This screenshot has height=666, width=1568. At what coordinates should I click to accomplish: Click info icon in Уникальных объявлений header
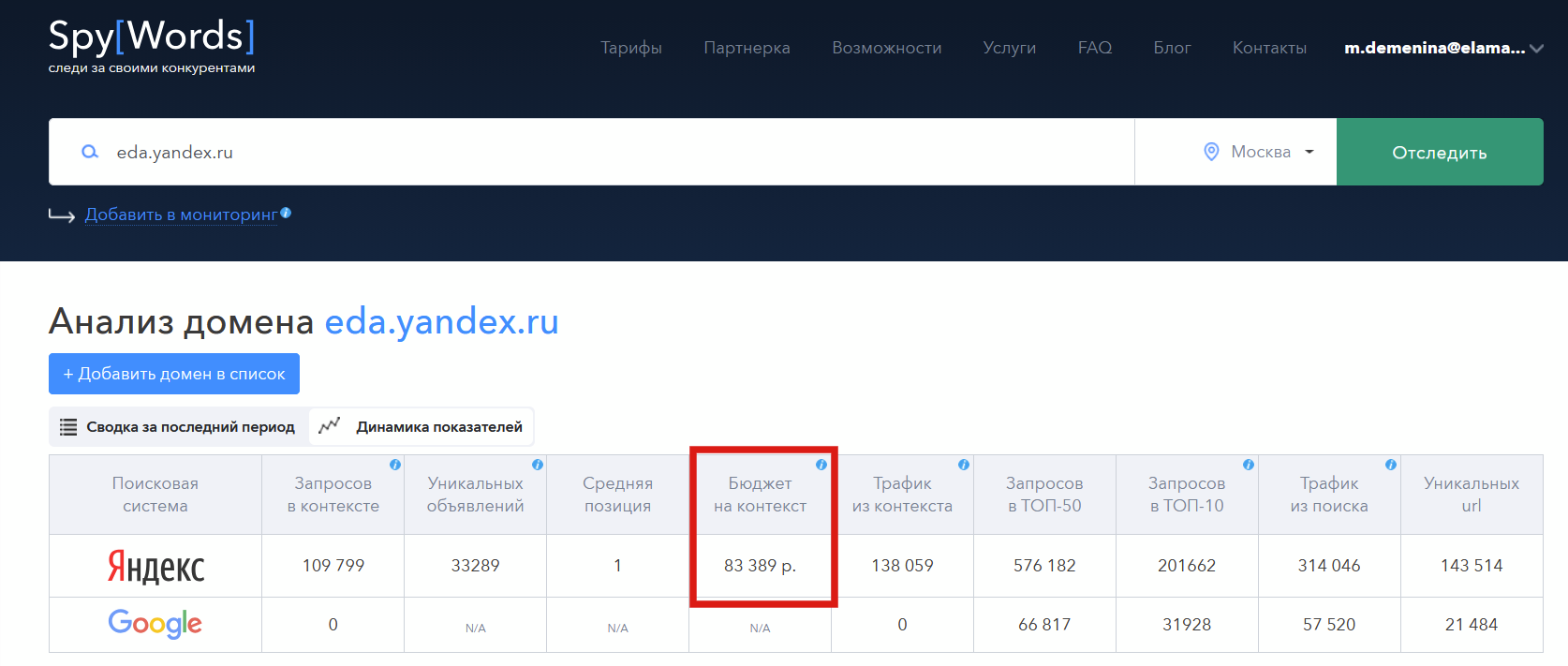pyautogui.click(x=538, y=465)
